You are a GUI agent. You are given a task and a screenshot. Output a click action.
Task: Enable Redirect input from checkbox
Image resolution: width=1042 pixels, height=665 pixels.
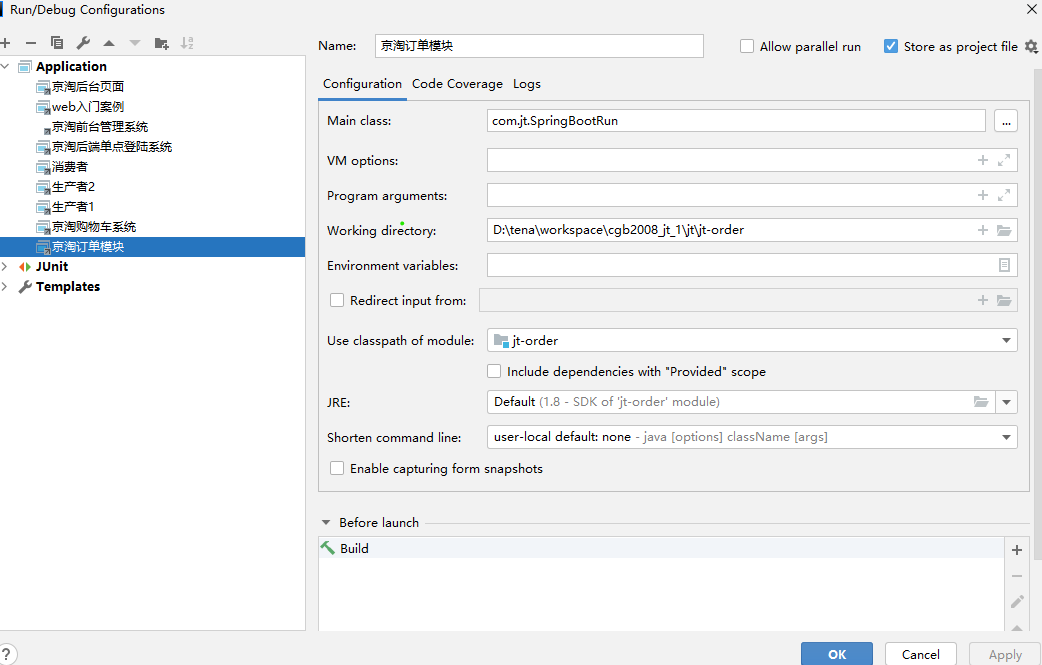[337, 300]
